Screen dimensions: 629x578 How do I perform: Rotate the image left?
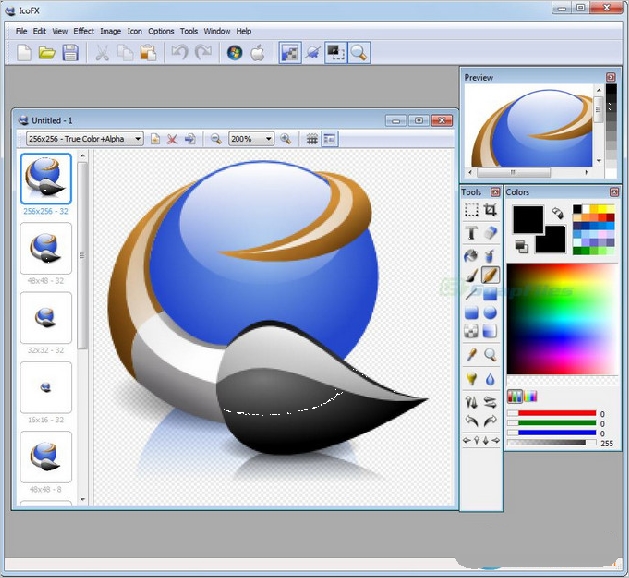(471, 421)
